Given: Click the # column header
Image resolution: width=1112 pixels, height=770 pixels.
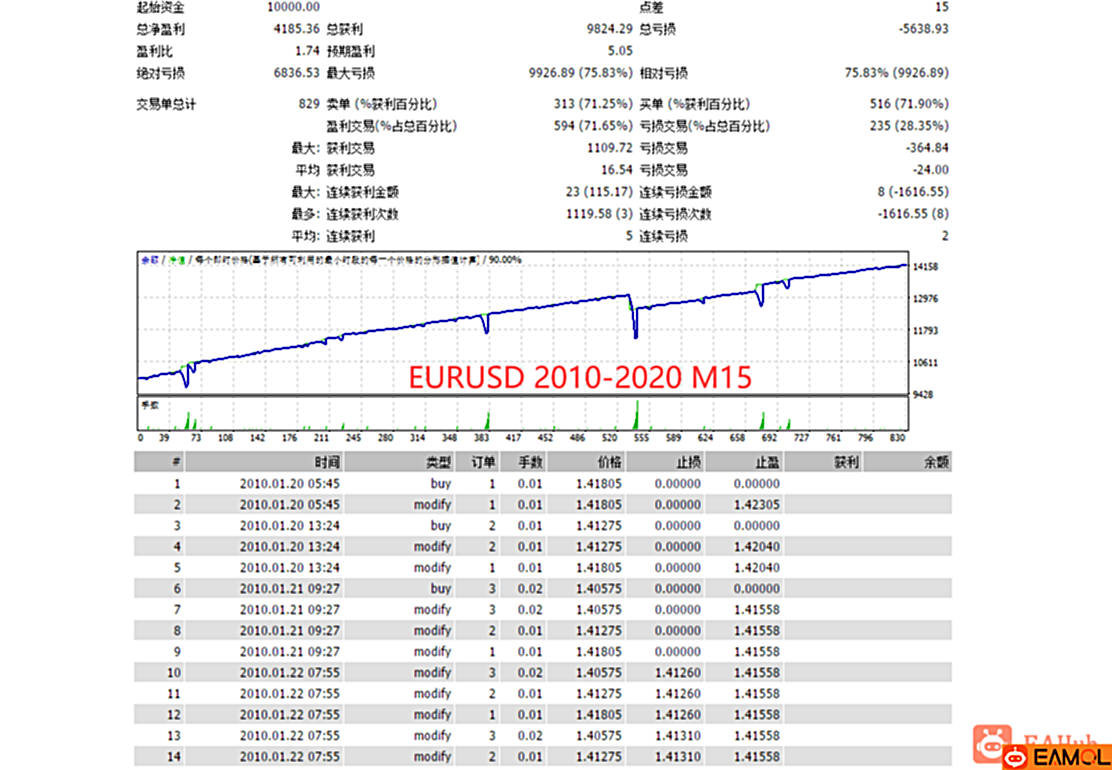Looking at the screenshot, I should 176,462.
